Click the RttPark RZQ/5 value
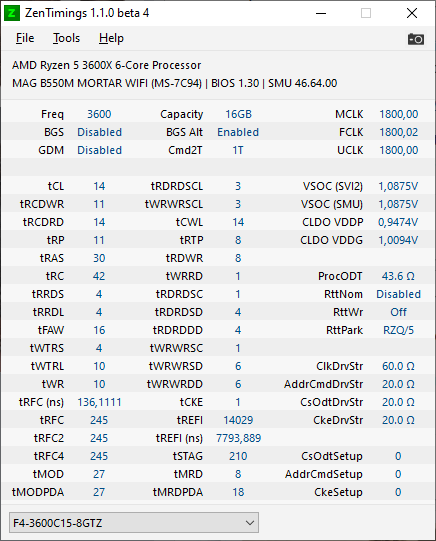The height and width of the screenshot is (541, 436). tap(398, 330)
